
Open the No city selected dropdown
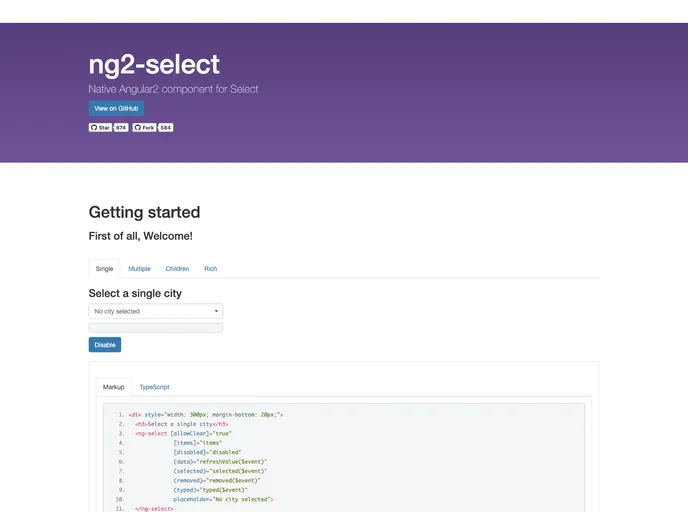pos(156,311)
